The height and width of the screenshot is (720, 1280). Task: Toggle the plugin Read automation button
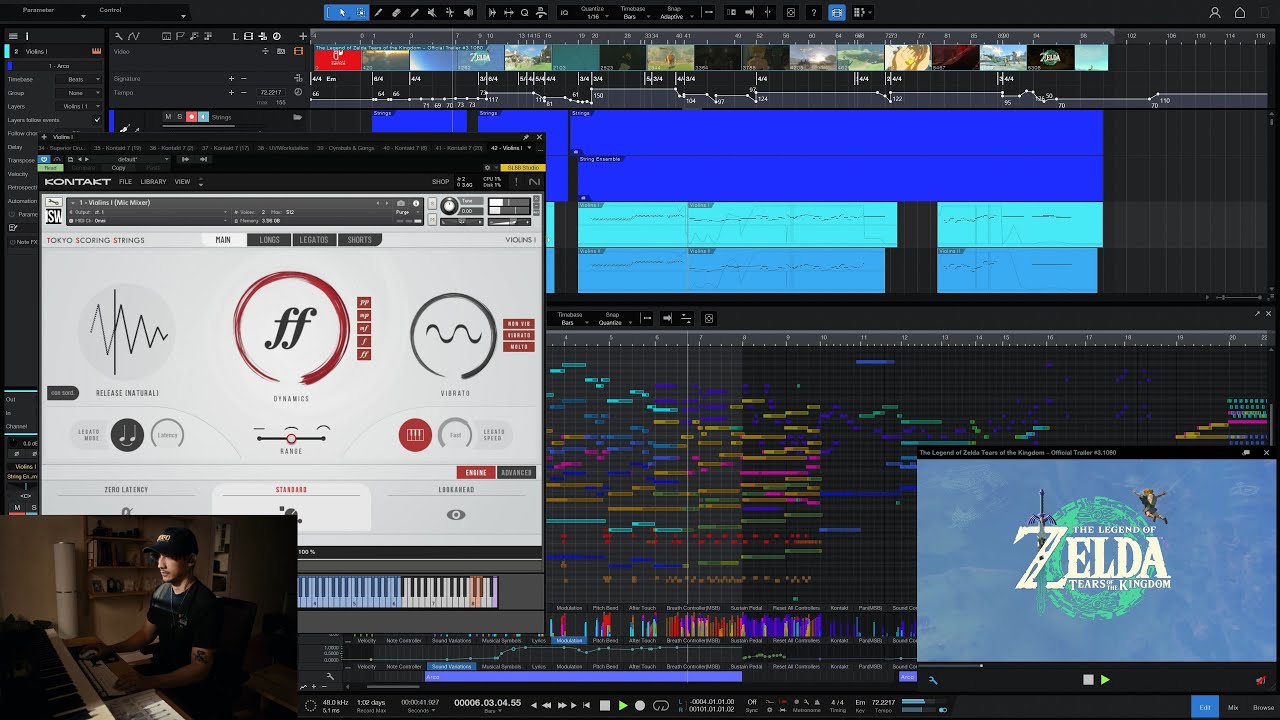point(51,168)
